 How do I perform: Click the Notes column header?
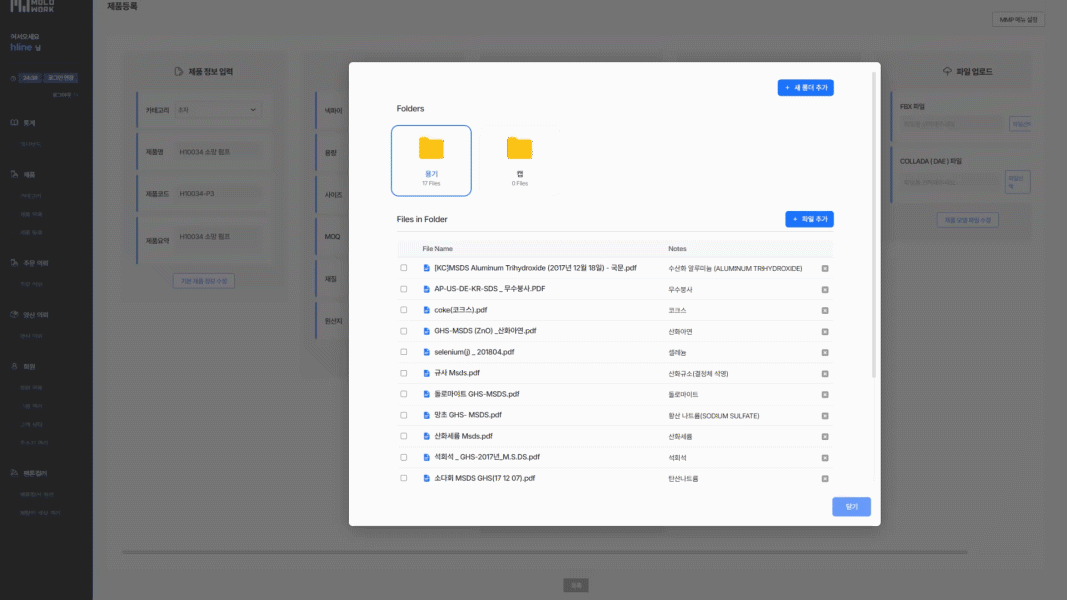point(677,248)
